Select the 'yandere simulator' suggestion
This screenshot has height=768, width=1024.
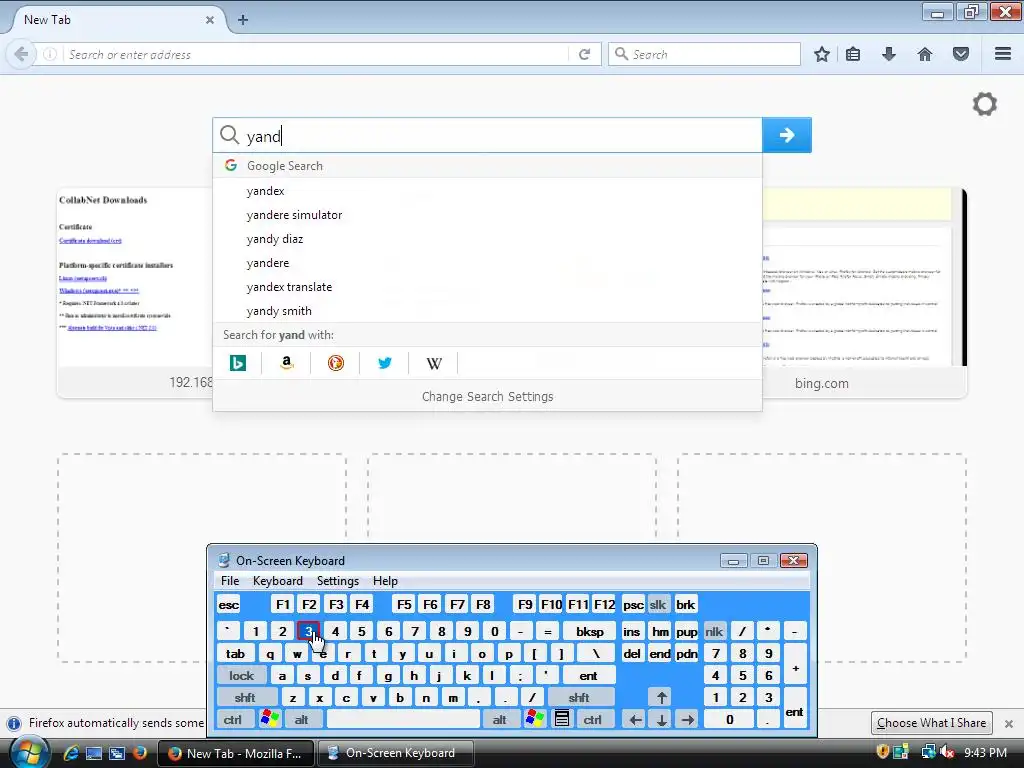(487, 215)
